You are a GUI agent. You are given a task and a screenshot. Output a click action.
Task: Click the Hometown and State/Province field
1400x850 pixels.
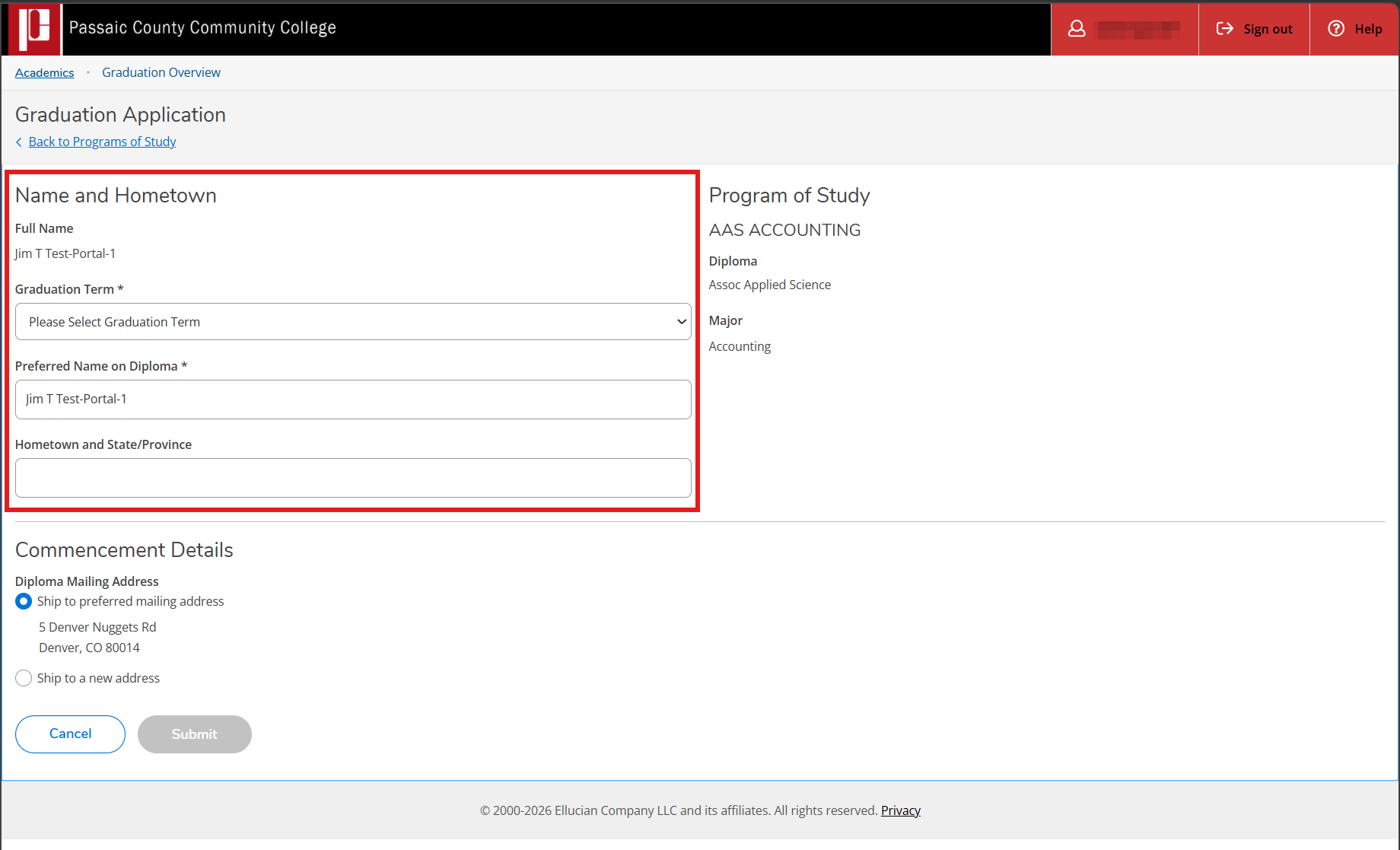click(353, 478)
